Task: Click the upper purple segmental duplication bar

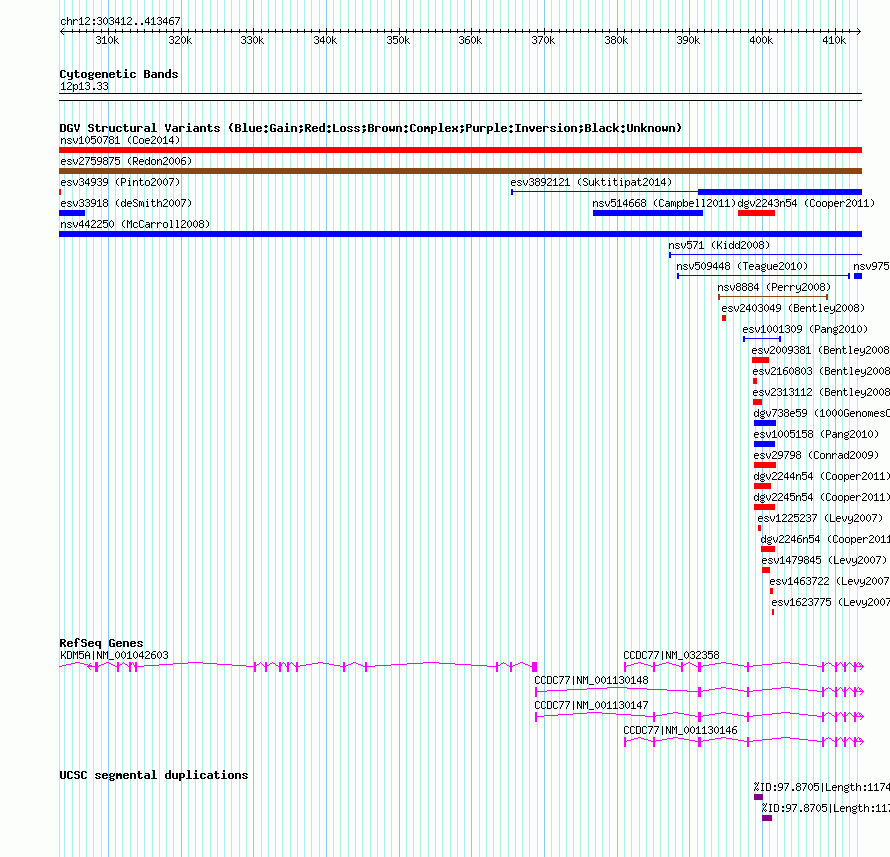Action: click(758, 797)
